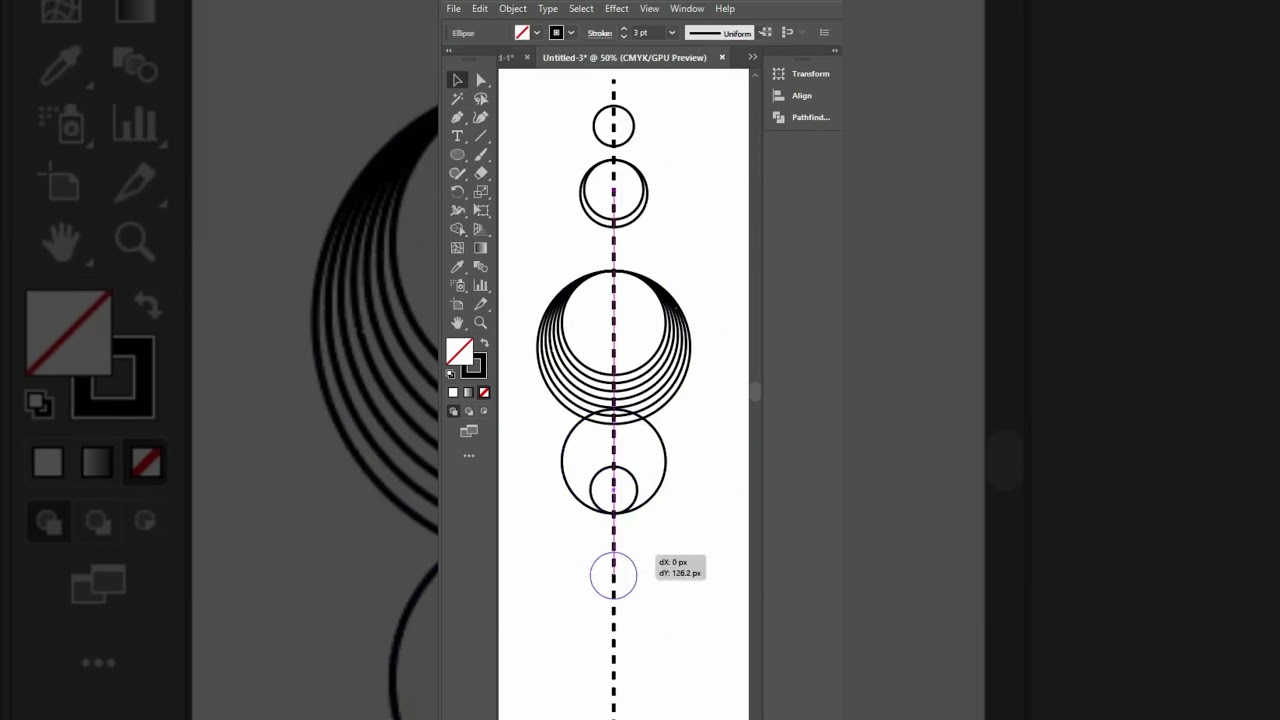Select the Ellipse tool in toolbar

(457, 155)
